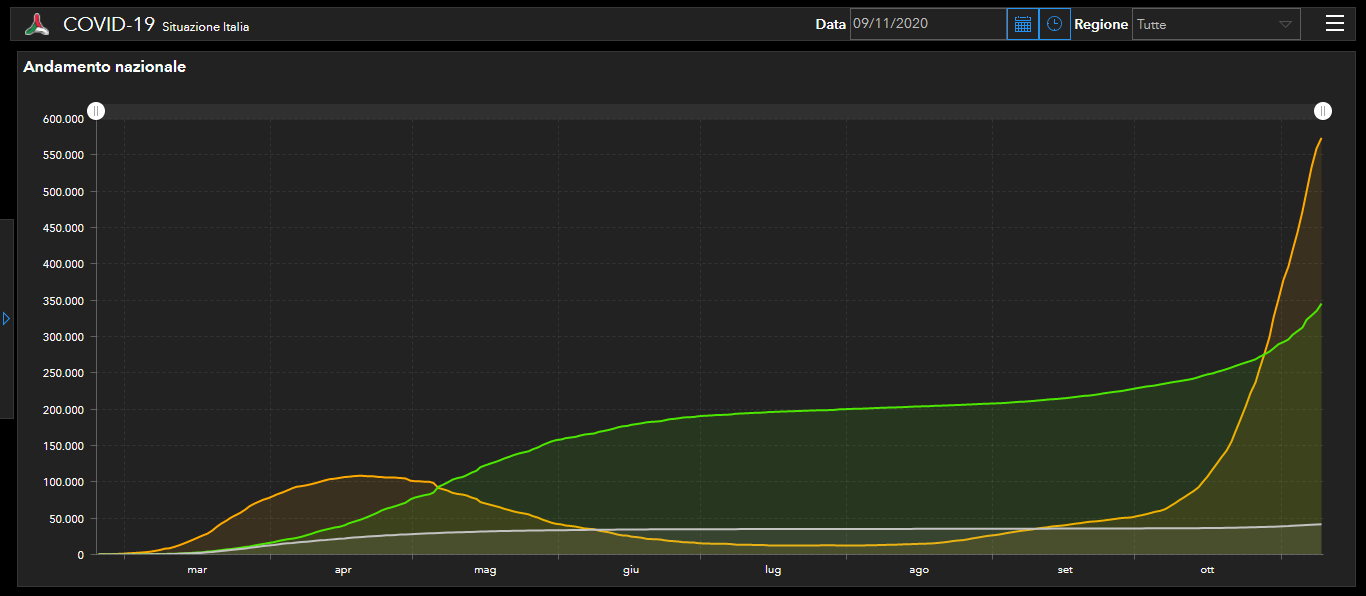Click the 'mar' month label on the axis
The width and height of the screenshot is (1366, 596).
tap(197, 570)
